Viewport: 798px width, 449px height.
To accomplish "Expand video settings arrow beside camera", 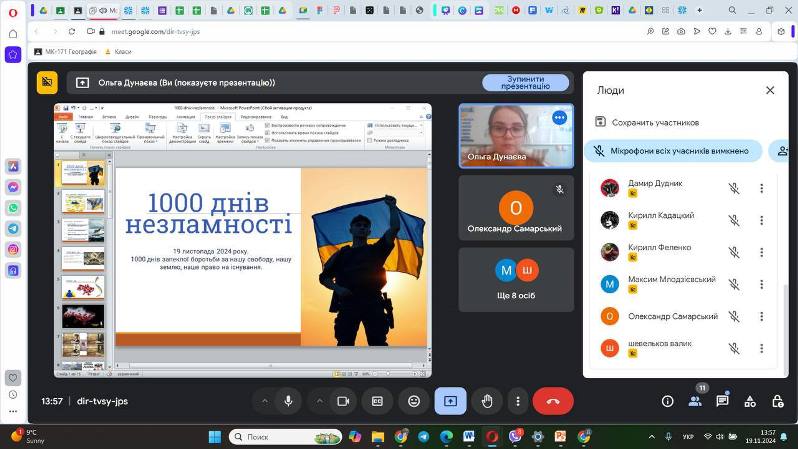I will (x=320, y=401).
